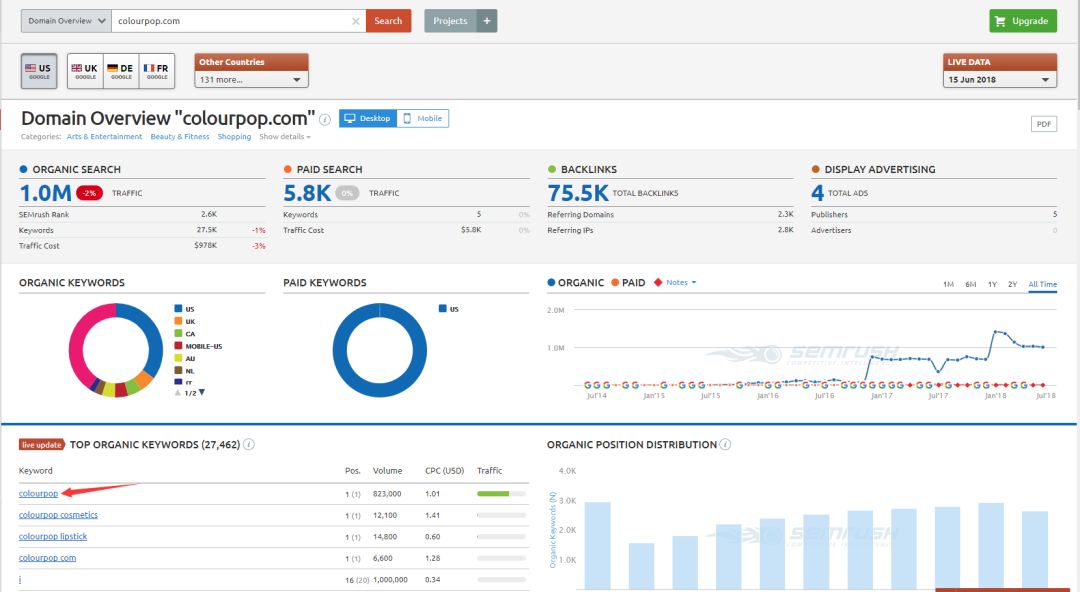Click the plus icon beside Projects
This screenshot has width=1080, height=592.
coord(487,21)
